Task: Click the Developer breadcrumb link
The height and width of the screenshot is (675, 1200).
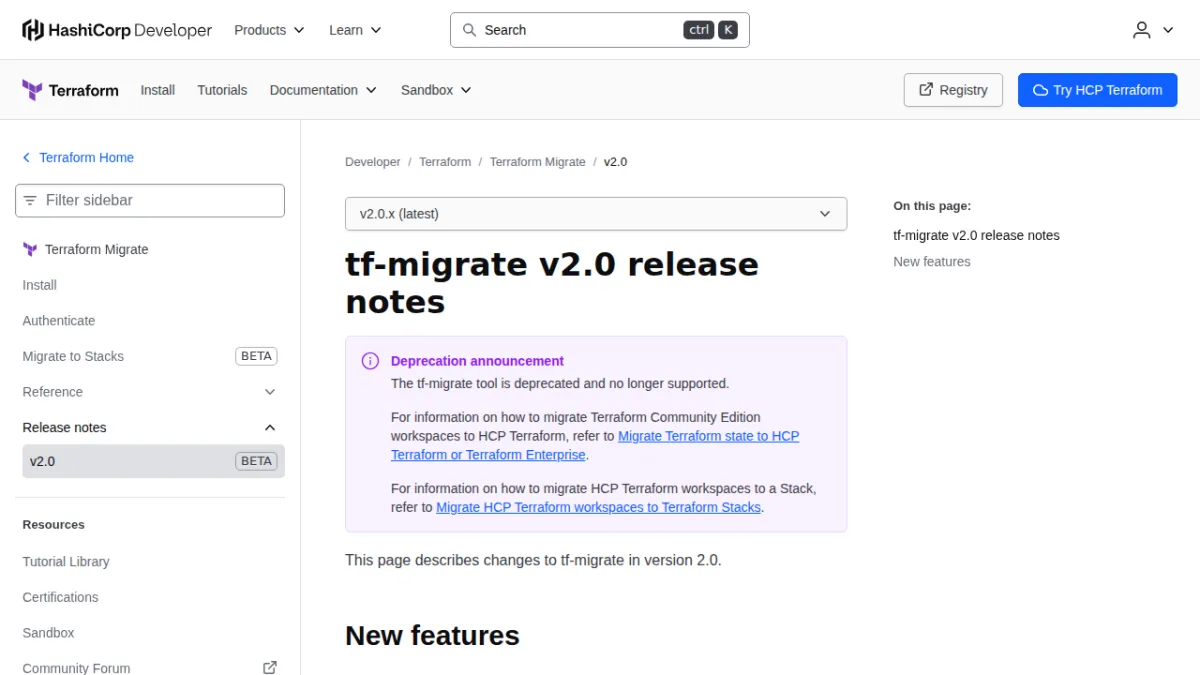Action: (x=373, y=162)
